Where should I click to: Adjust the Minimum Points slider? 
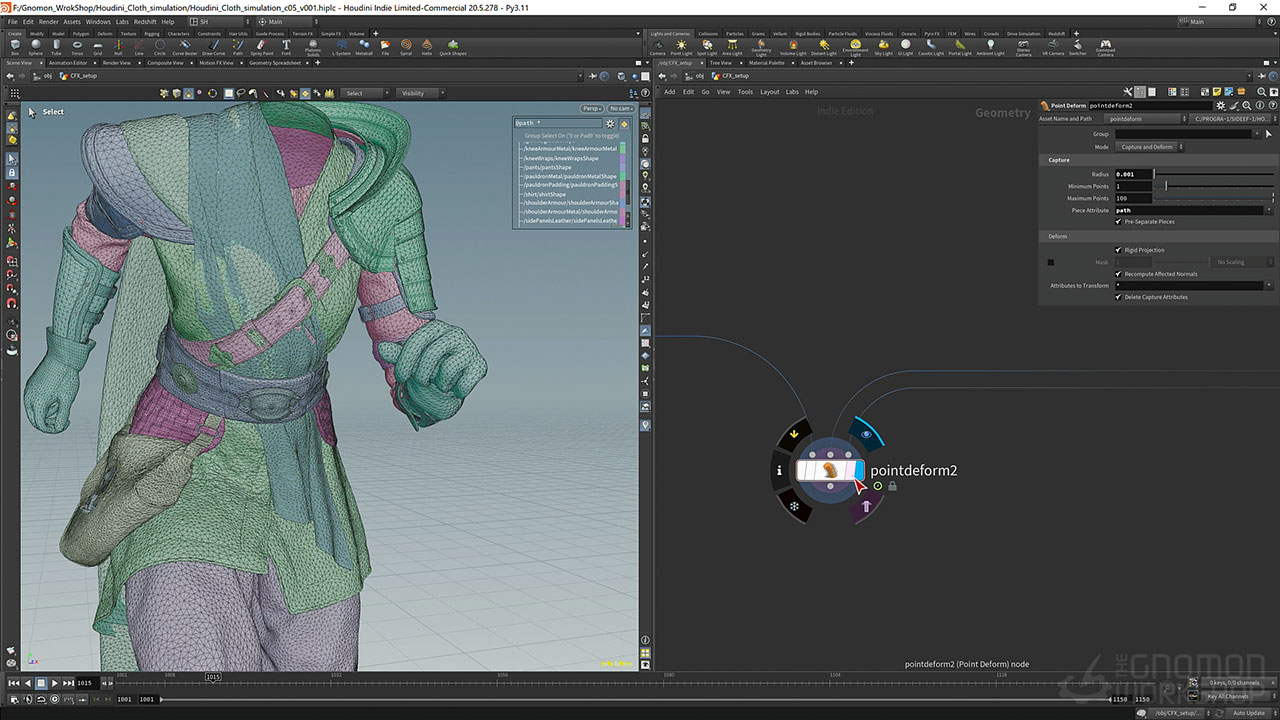tap(1166, 186)
